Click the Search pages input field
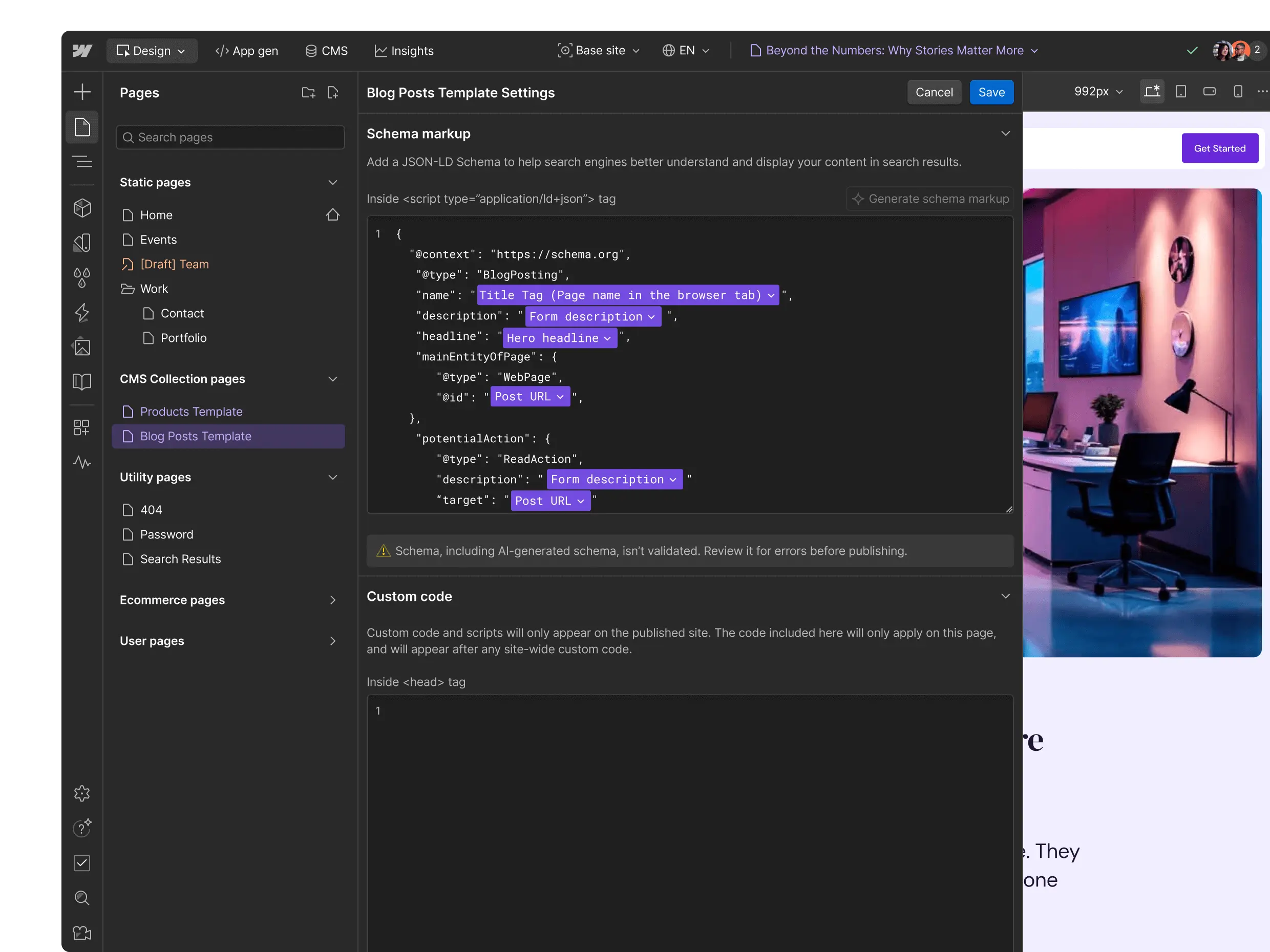This screenshot has width=1270, height=952. point(230,138)
